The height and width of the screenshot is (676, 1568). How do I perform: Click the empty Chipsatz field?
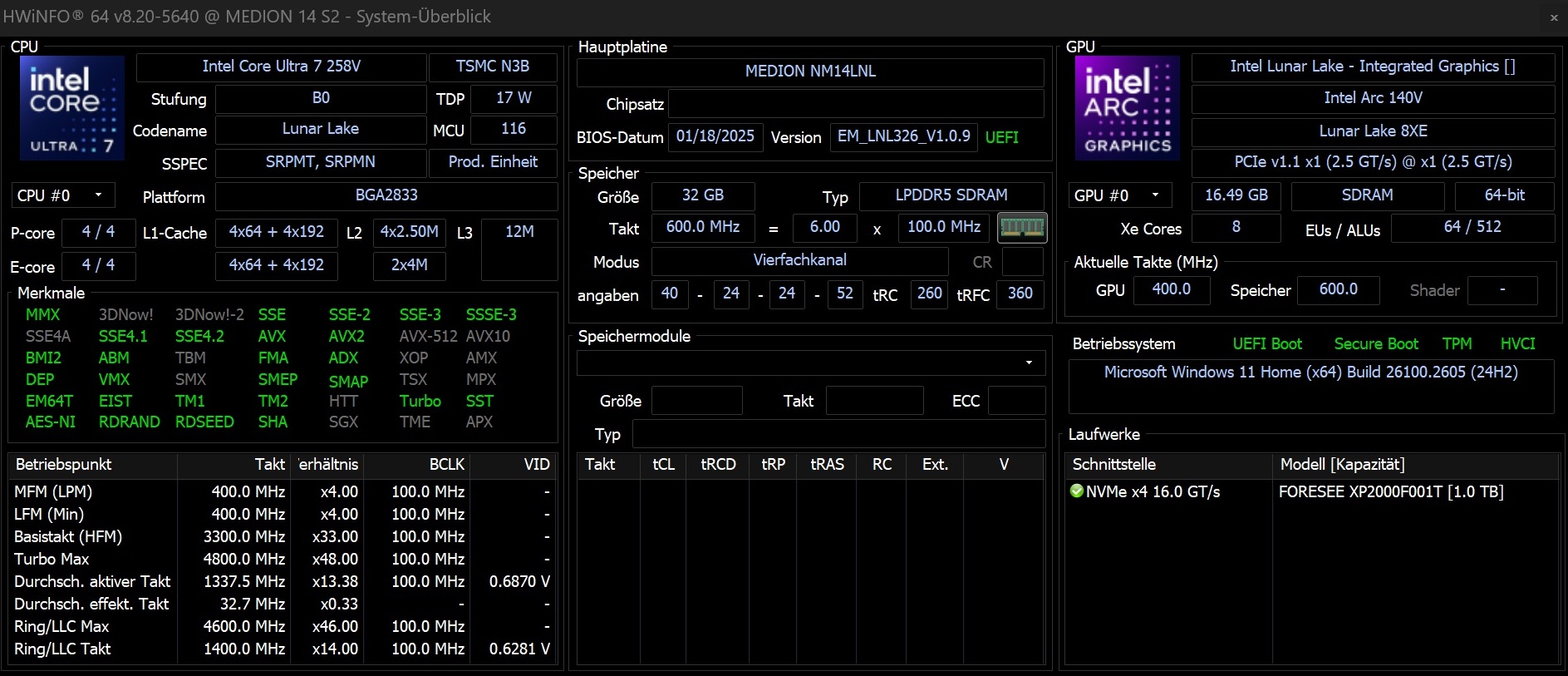856,104
